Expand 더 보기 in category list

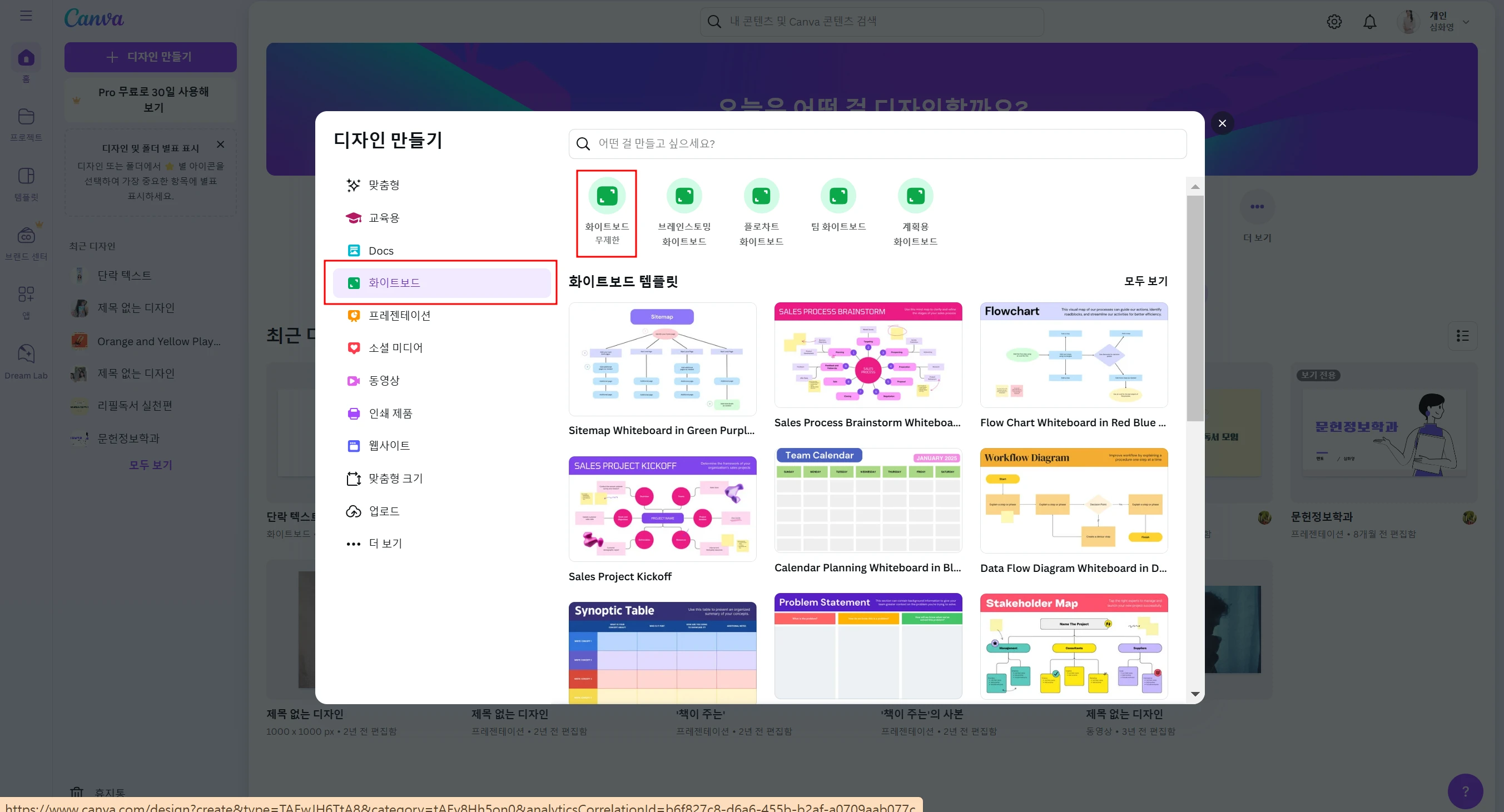pos(441,544)
